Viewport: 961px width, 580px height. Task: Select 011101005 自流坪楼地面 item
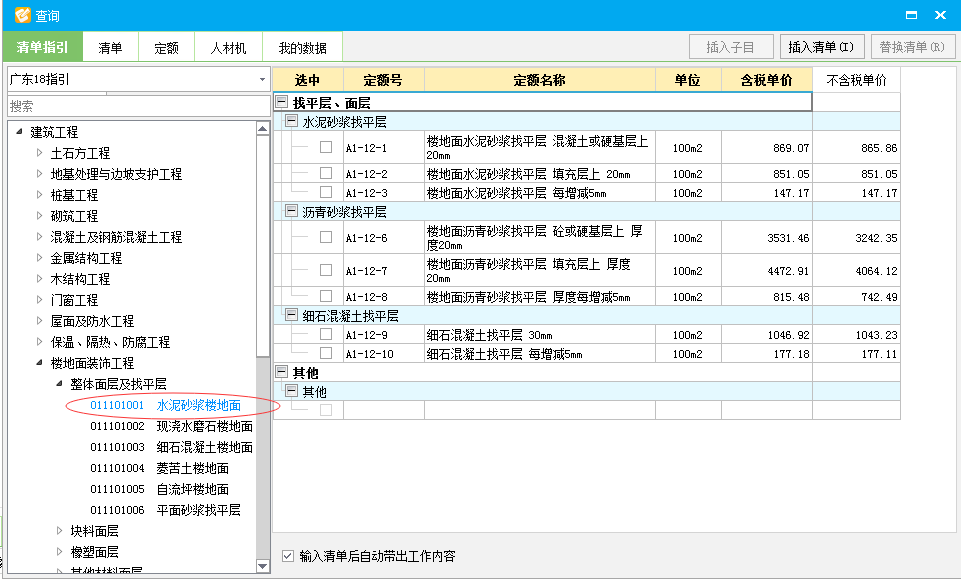coord(159,489)
